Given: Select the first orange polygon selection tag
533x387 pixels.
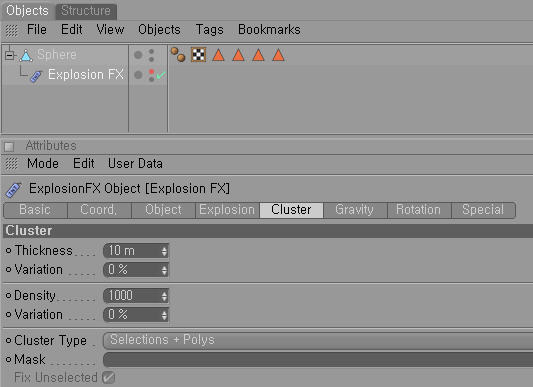Looking at the screenshot, I should point(219,55).
